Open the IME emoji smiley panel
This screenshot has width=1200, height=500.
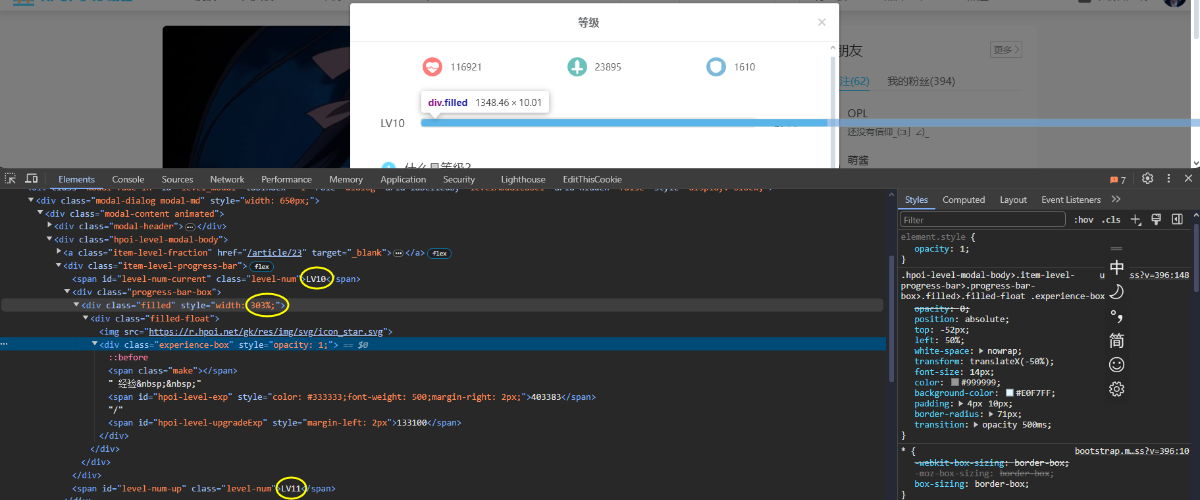1117,365
